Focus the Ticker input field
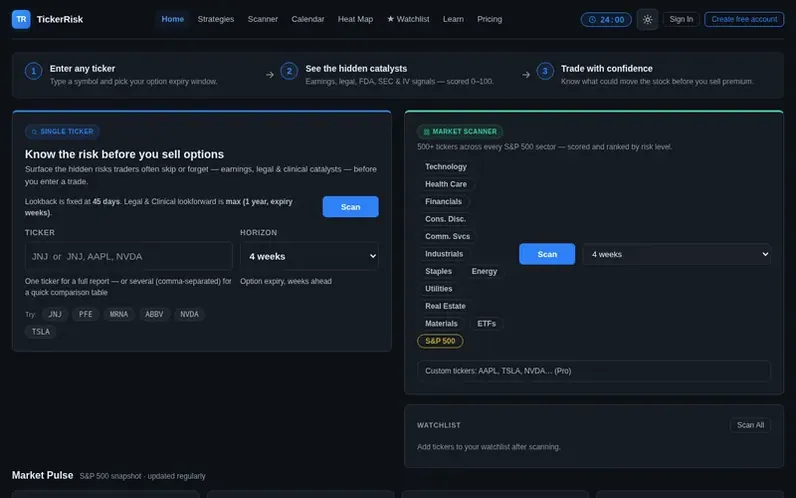This screenshot has height=498, width=796. [128, 256]
